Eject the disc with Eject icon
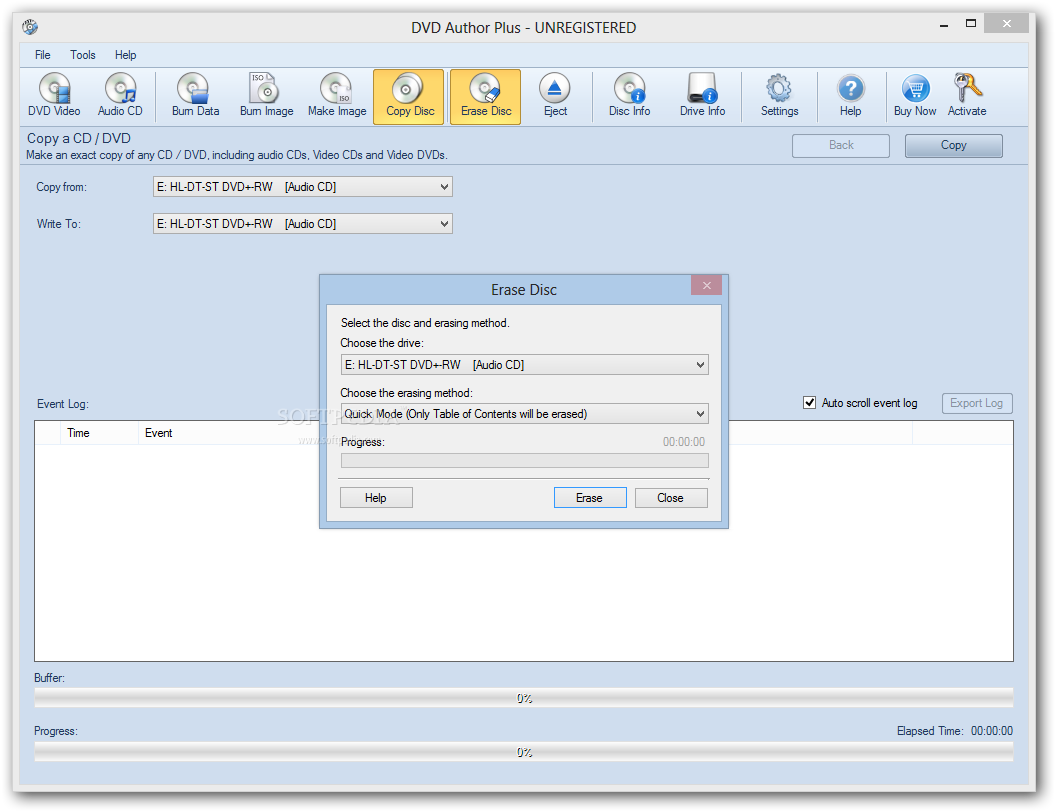 coord(555,96)
